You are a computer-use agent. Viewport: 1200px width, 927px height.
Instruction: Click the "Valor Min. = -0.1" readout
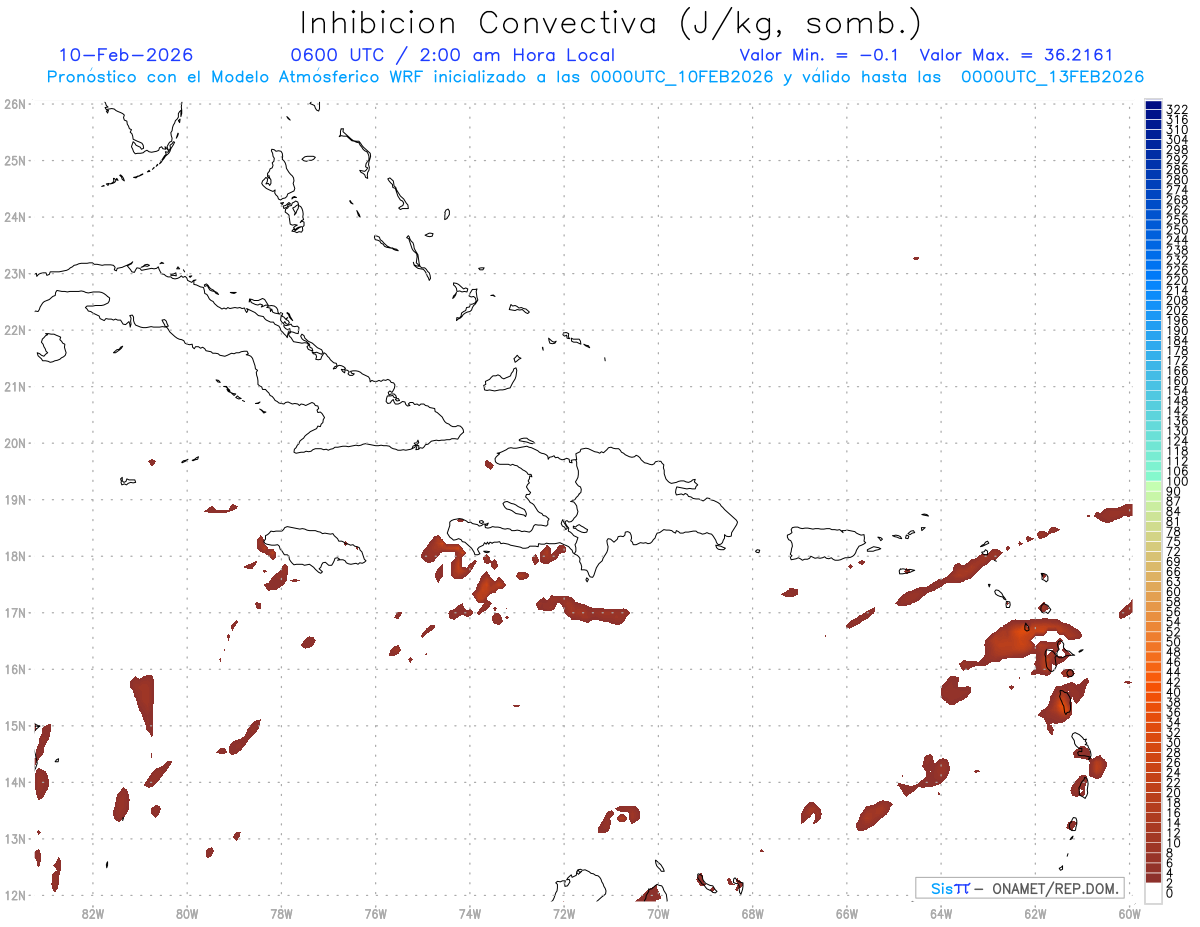[820, 55]
